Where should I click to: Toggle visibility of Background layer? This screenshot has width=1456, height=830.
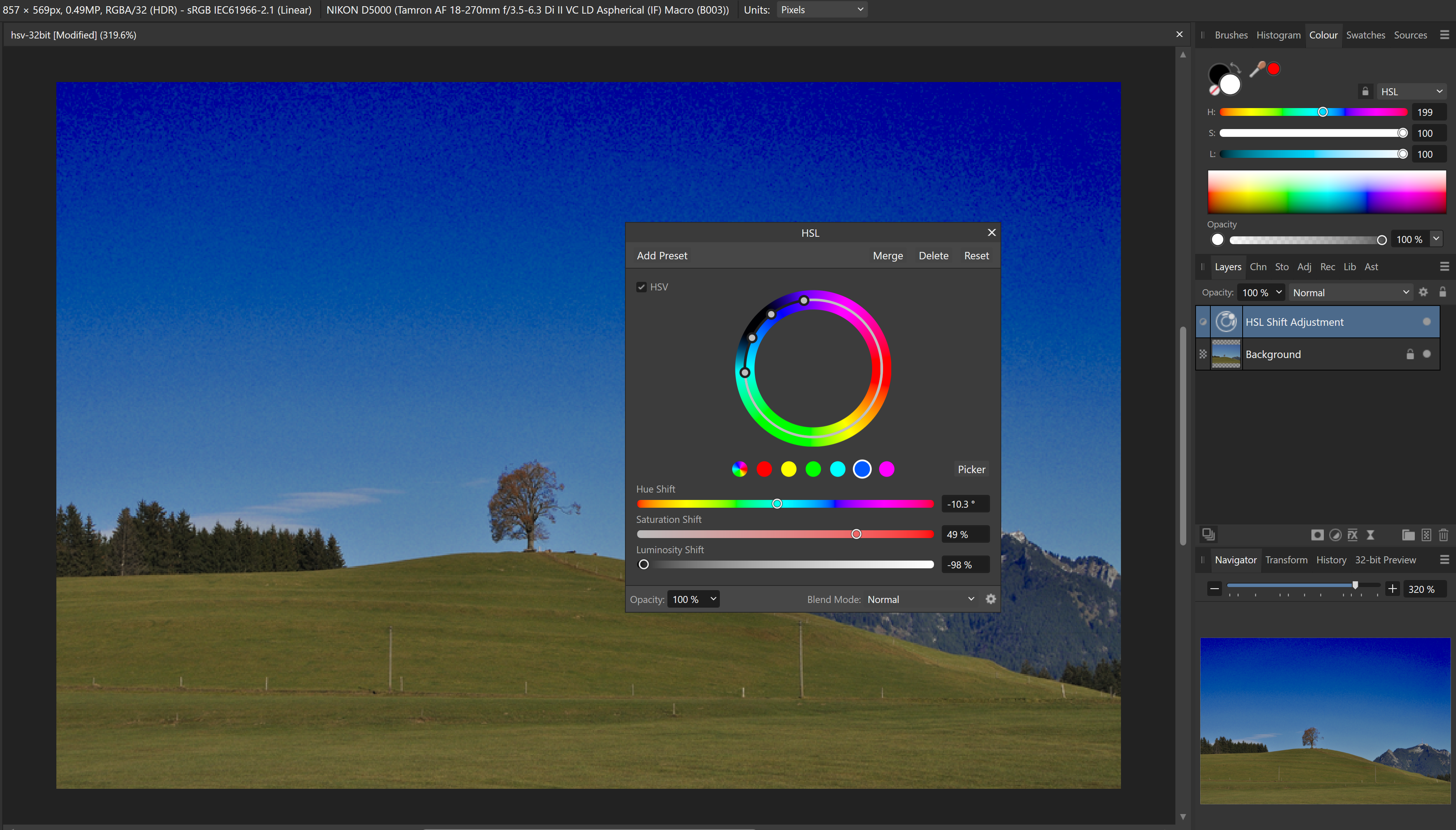click(x=1426, y=354)
